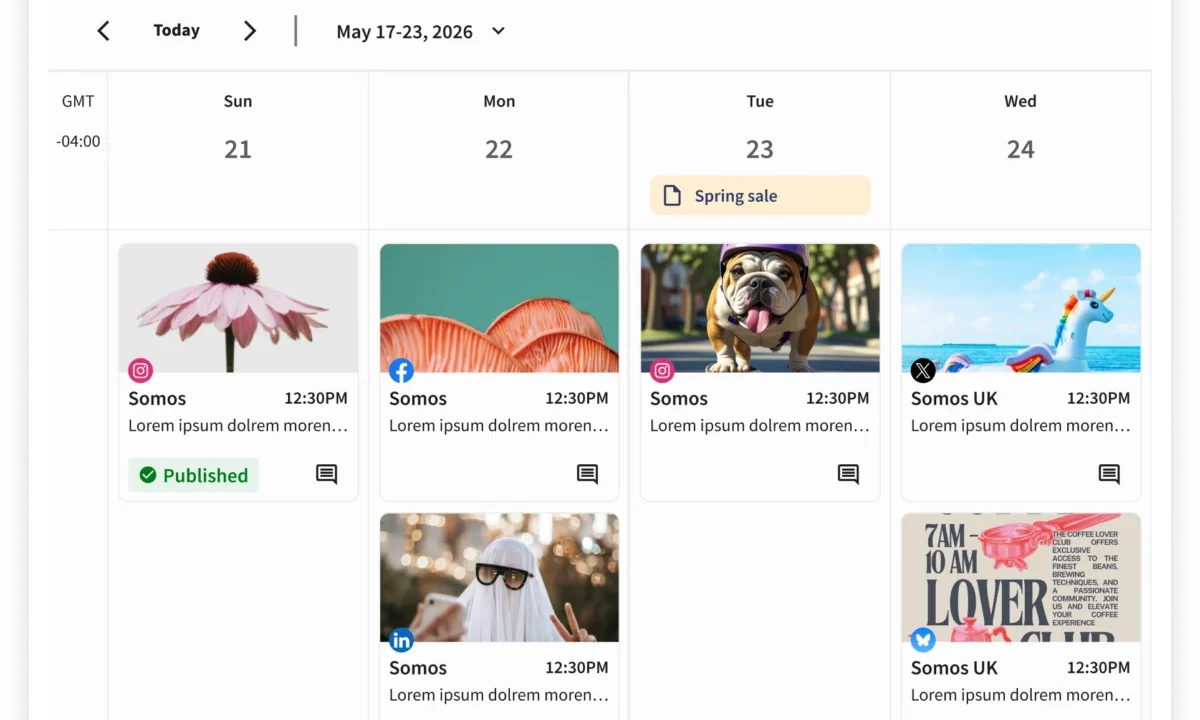
Task: Click the Somos name on the ghost post
Action: pos(418,668)
